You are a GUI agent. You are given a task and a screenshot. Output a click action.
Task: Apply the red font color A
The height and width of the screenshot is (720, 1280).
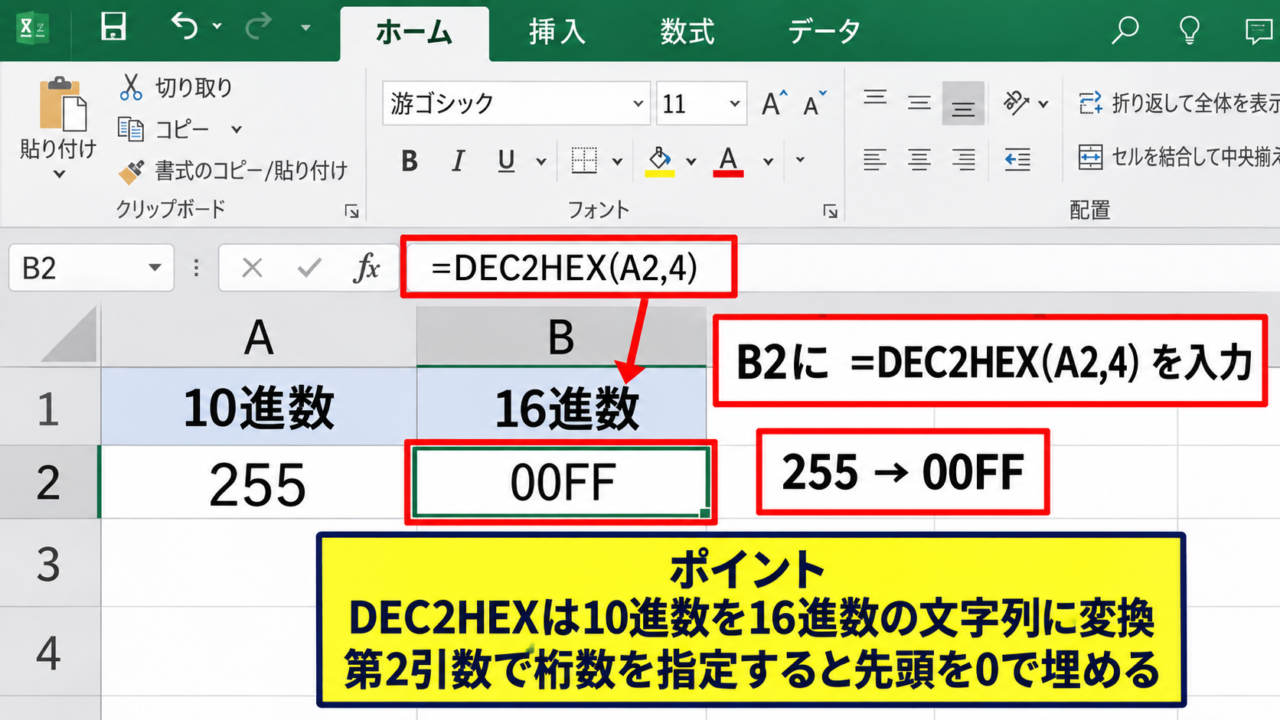pyautogui.click(x=728, y=161)
